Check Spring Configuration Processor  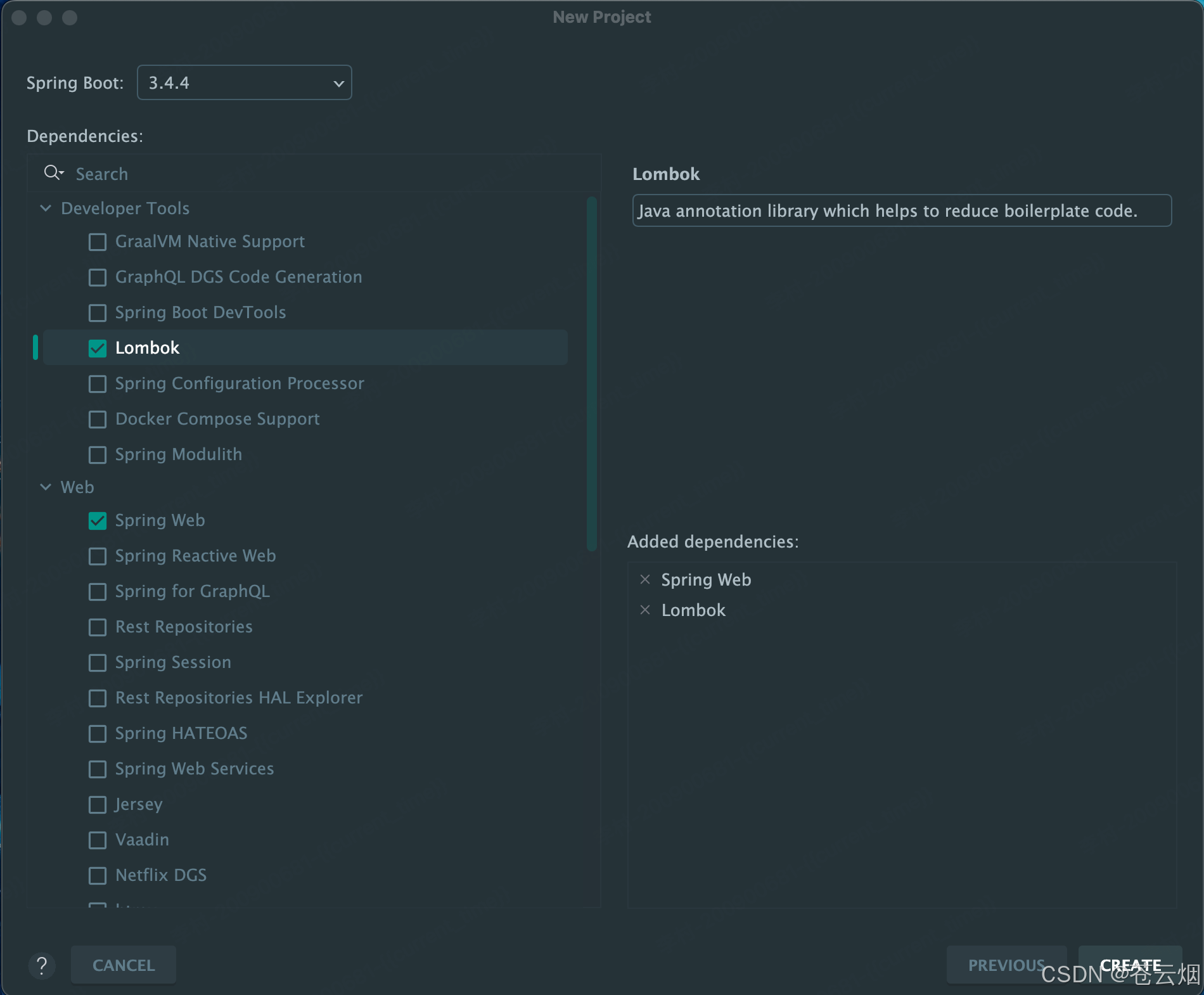[98, 384]
